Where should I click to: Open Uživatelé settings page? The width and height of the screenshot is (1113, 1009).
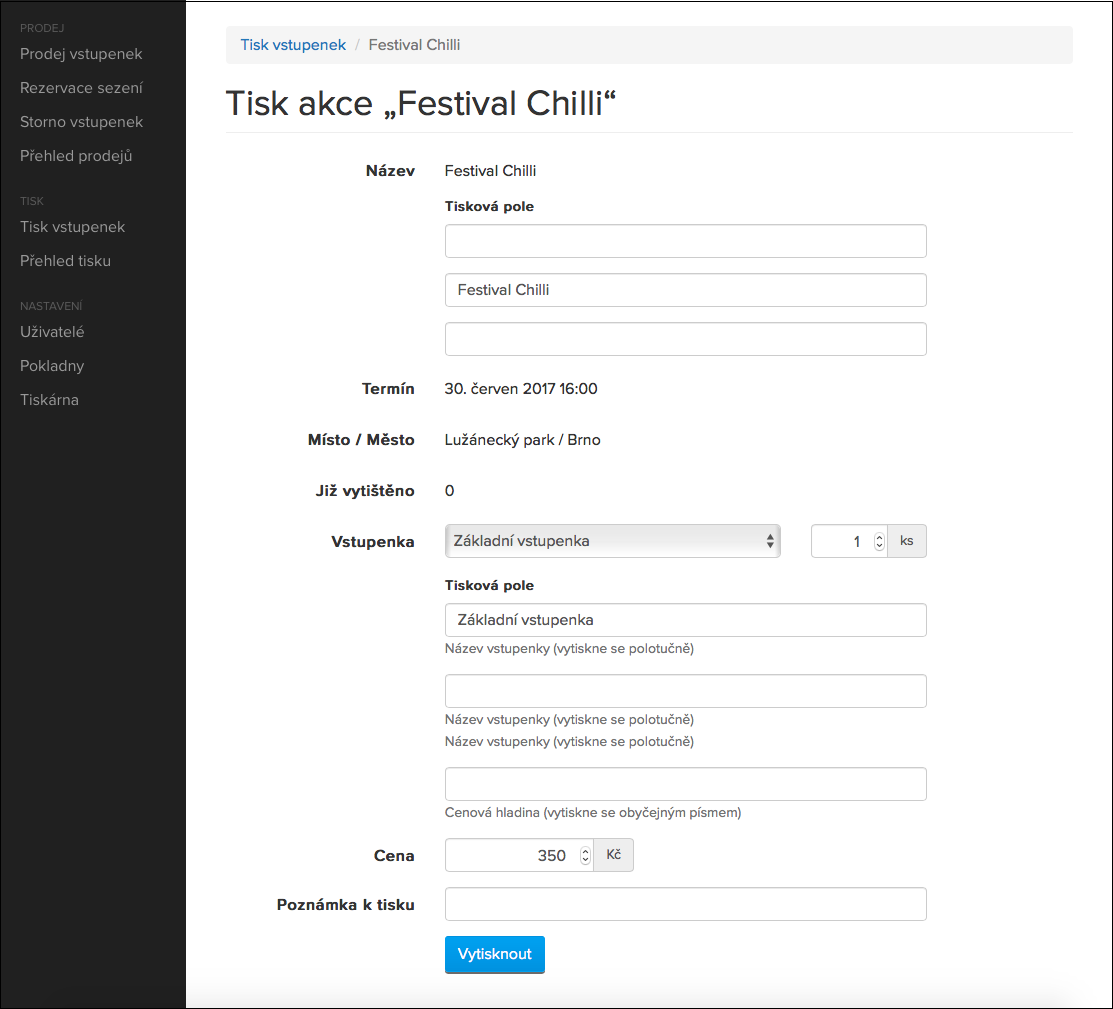[52, 332]
